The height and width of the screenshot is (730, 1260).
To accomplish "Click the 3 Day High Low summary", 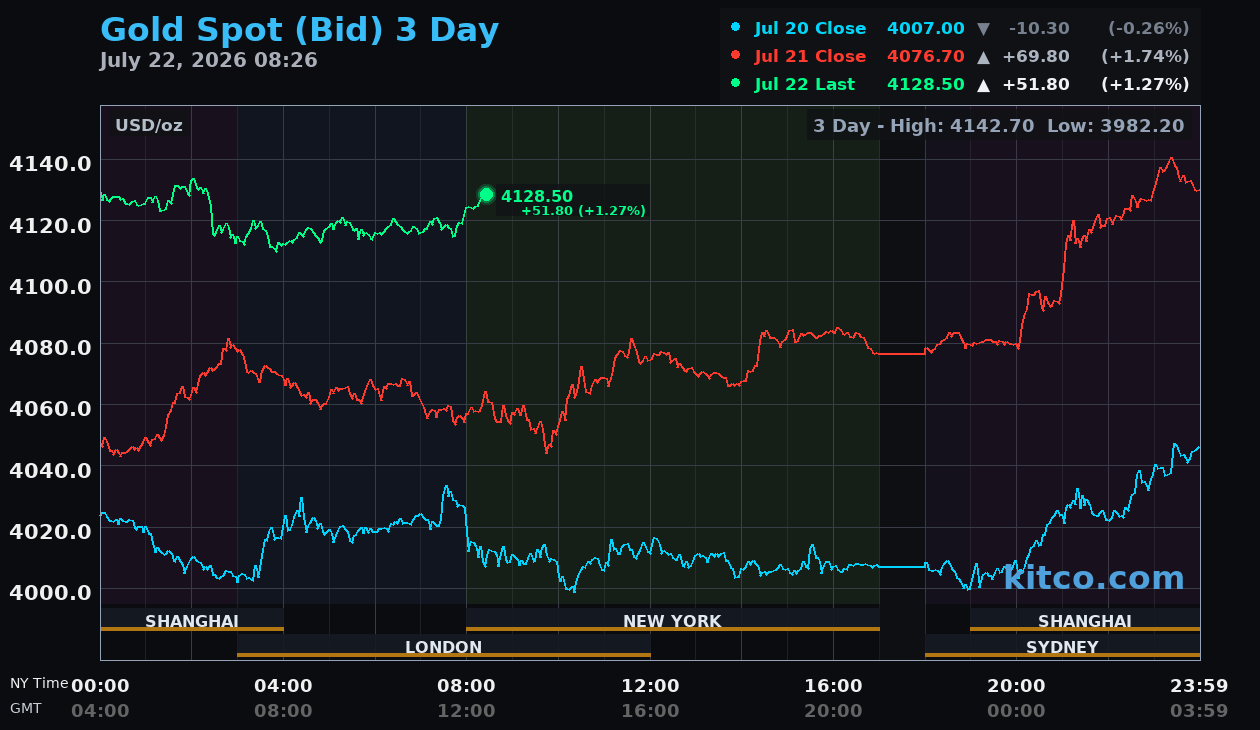I will 998,126.
